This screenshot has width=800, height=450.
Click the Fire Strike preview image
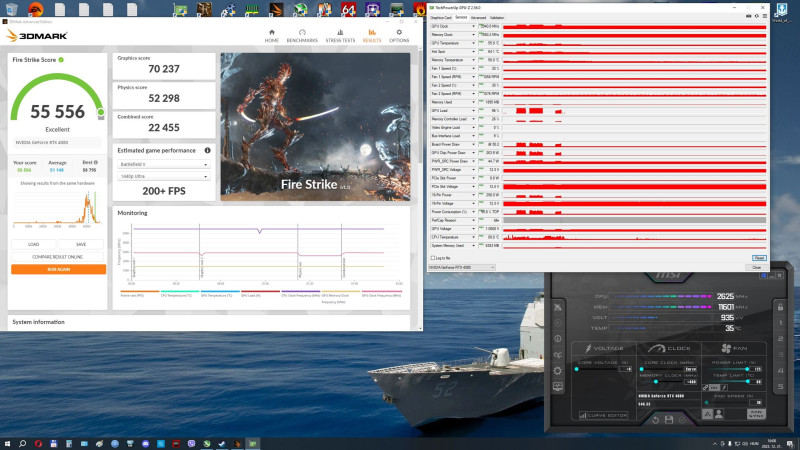point(315,127)
